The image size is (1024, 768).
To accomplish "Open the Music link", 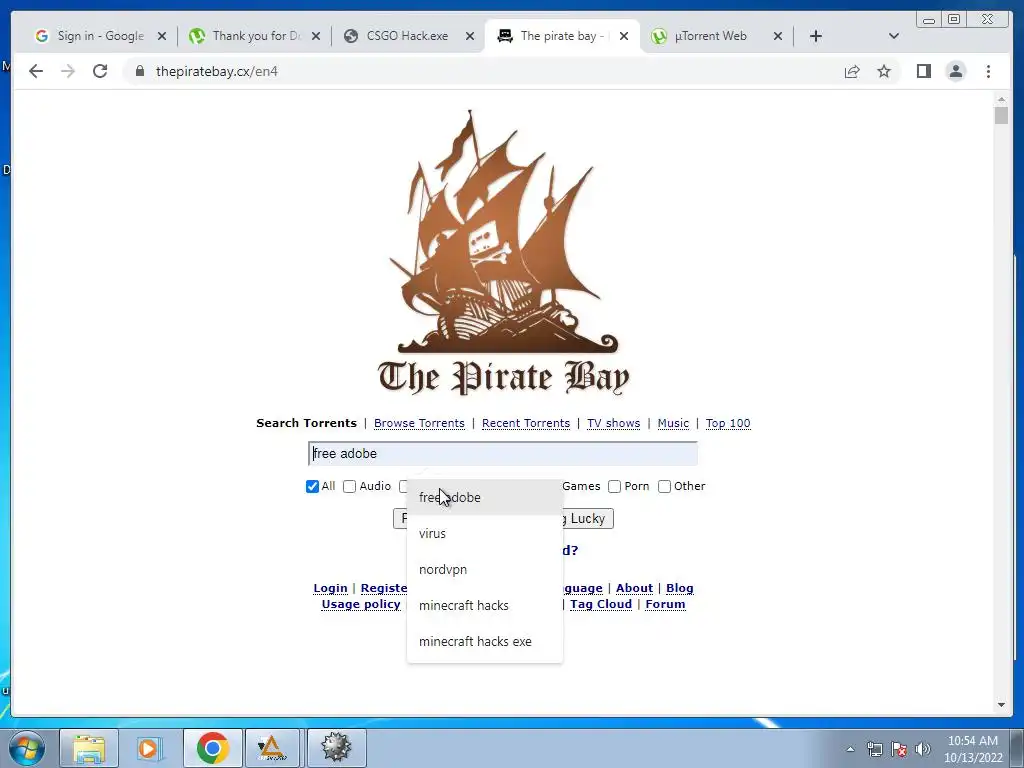I will click(673, 423).
